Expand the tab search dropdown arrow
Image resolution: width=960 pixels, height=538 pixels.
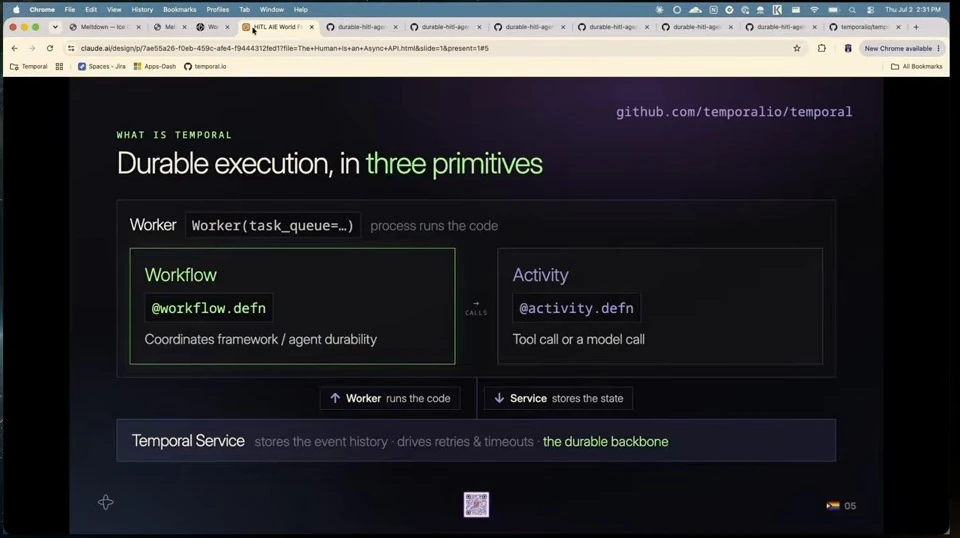(55, 27)
